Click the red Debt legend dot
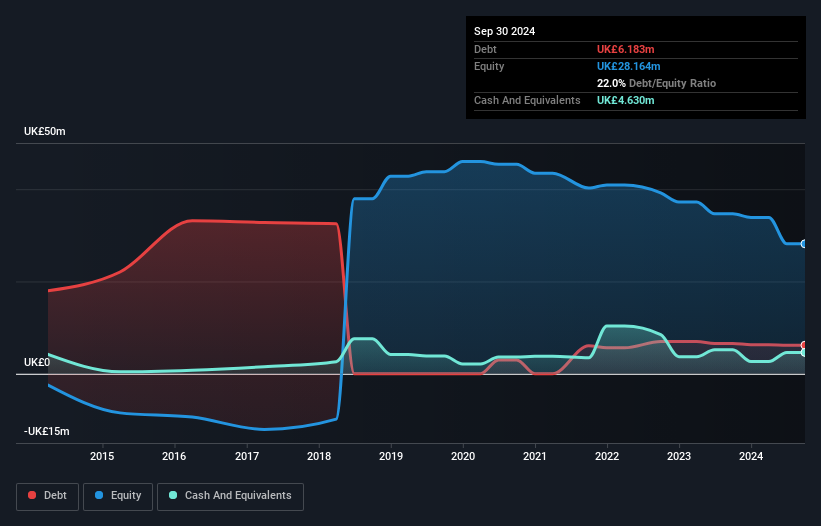The height and width of the screenshot is (526, 821). [32, 495]
